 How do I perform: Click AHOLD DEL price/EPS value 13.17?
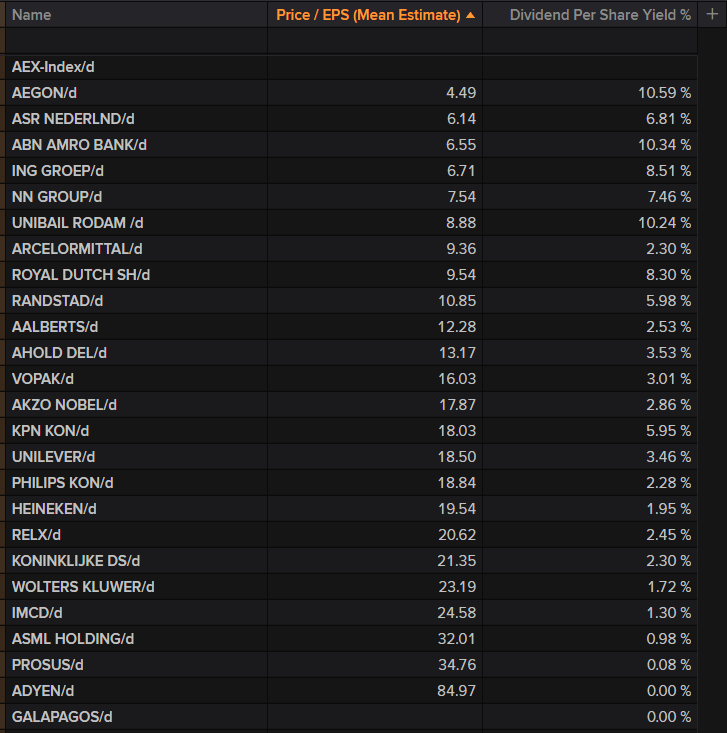[457, 353]
